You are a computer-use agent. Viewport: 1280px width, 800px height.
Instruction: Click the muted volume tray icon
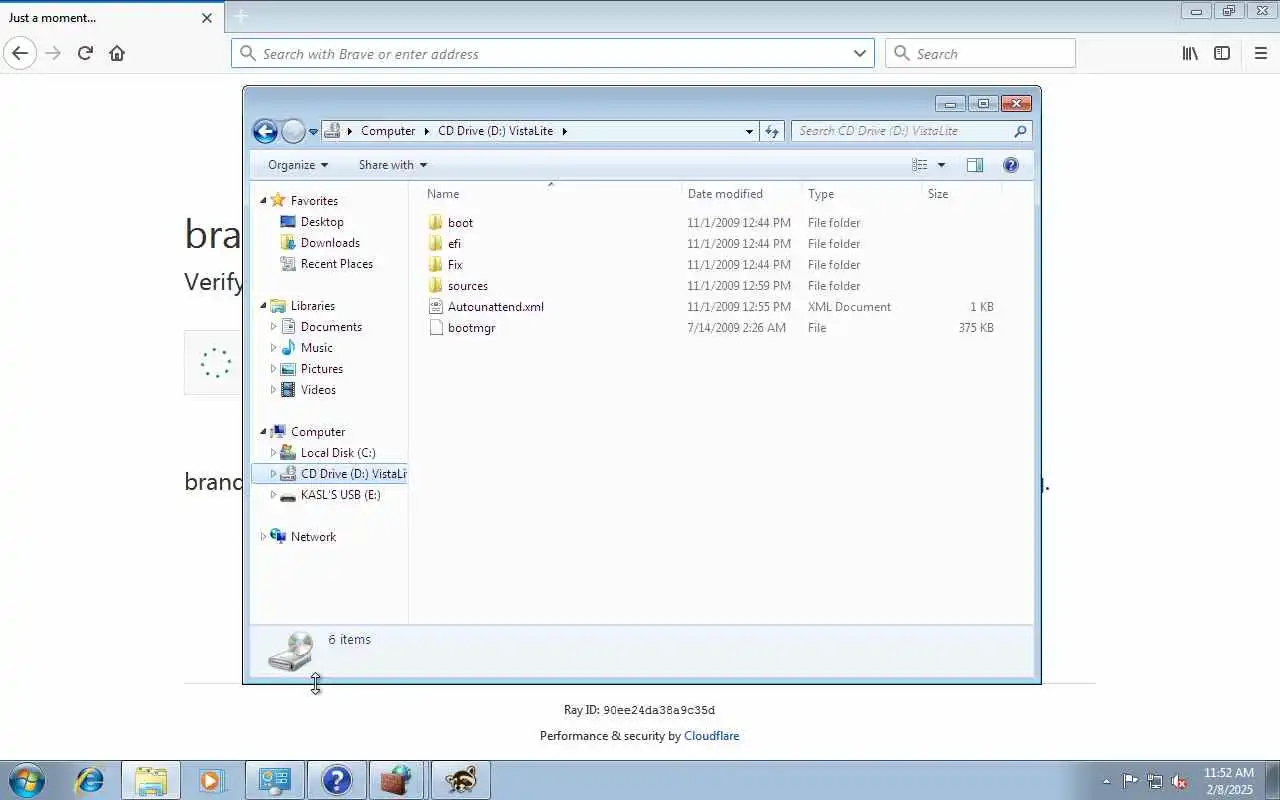tap(1179, 781)
